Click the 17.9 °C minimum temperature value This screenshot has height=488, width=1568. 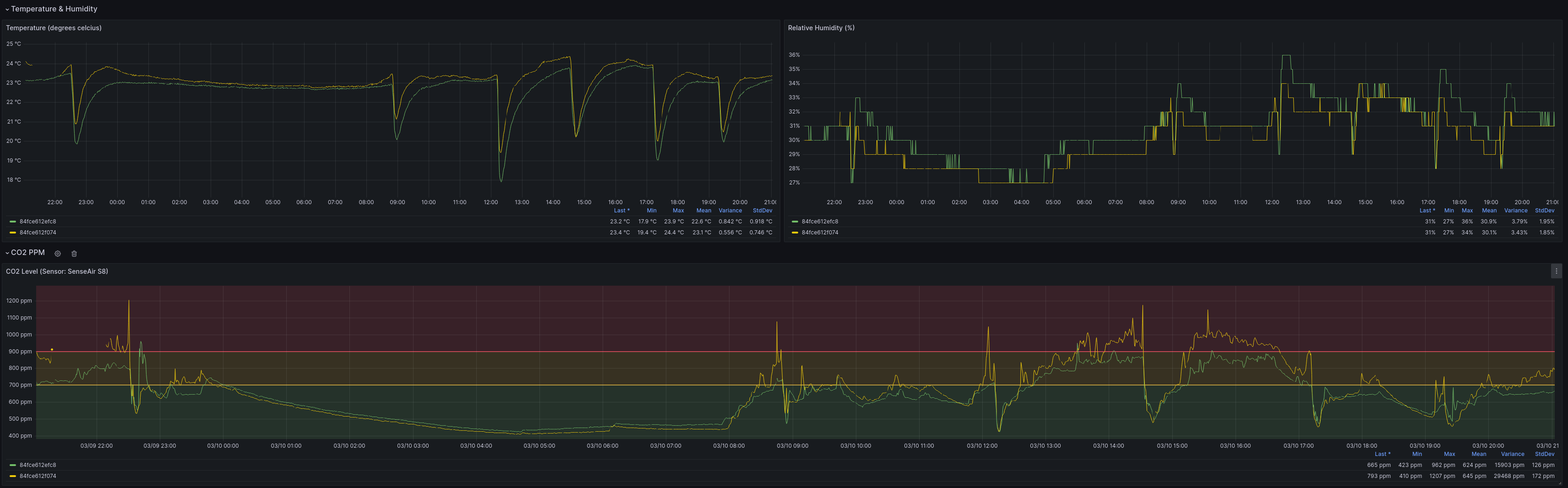tap(647, 222)
